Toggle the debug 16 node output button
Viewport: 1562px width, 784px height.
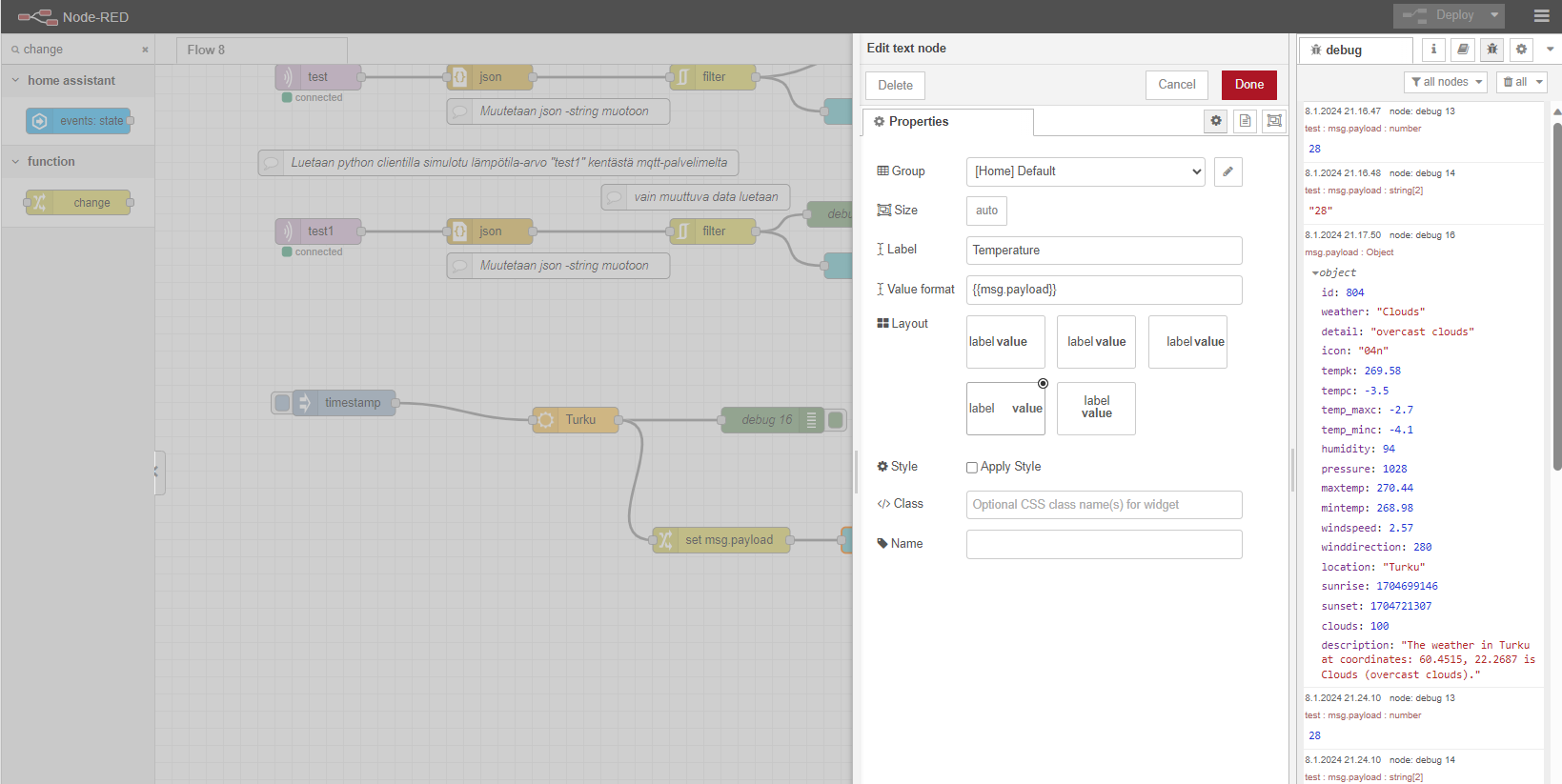tap(836, 420)
